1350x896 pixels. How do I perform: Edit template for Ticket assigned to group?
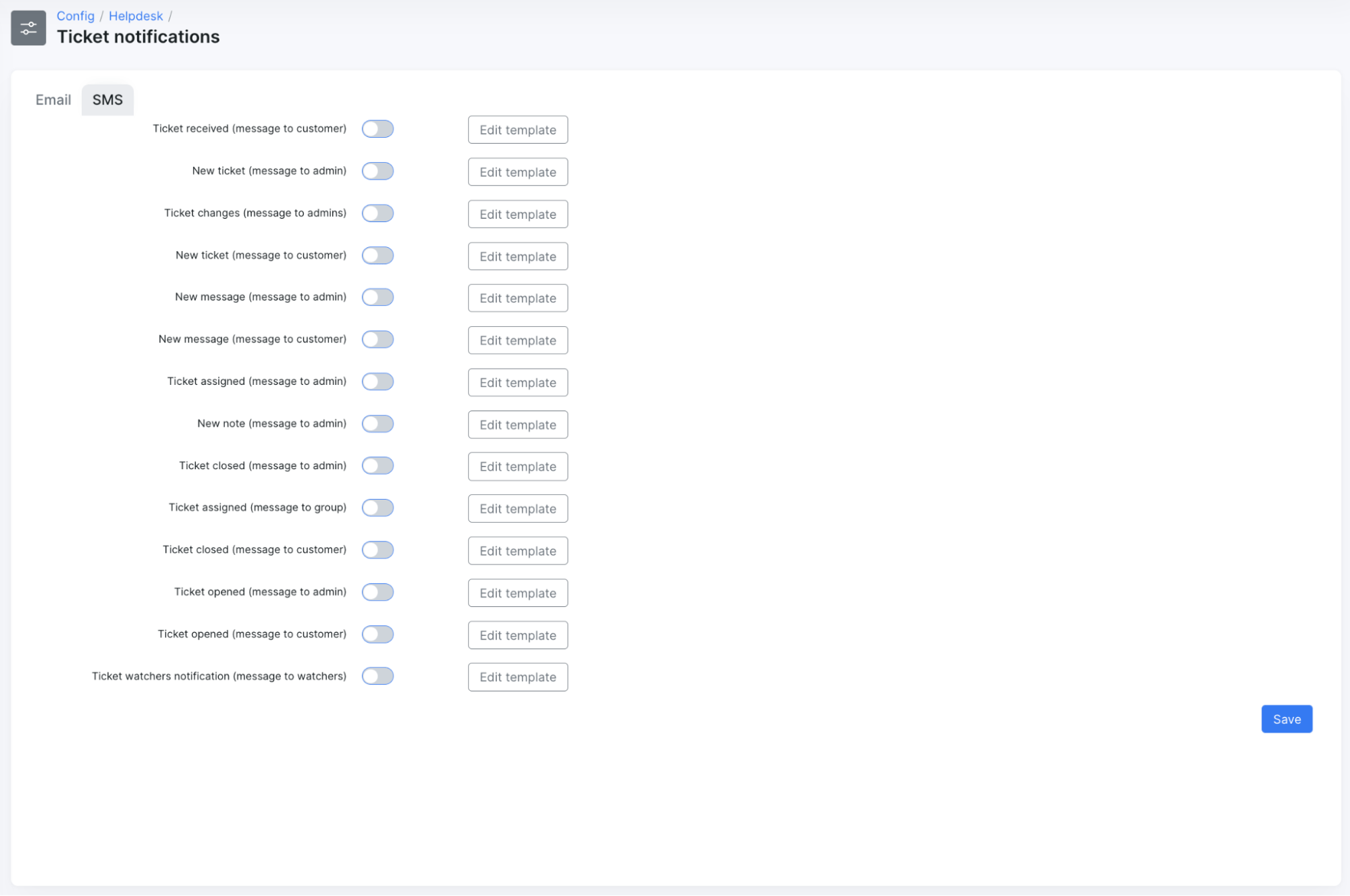(517, 508)
